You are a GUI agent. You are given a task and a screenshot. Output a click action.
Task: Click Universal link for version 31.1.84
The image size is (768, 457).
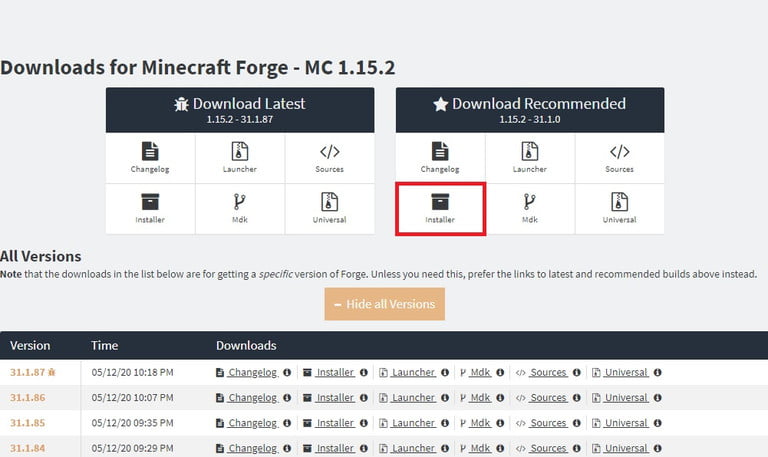point(626,448)
